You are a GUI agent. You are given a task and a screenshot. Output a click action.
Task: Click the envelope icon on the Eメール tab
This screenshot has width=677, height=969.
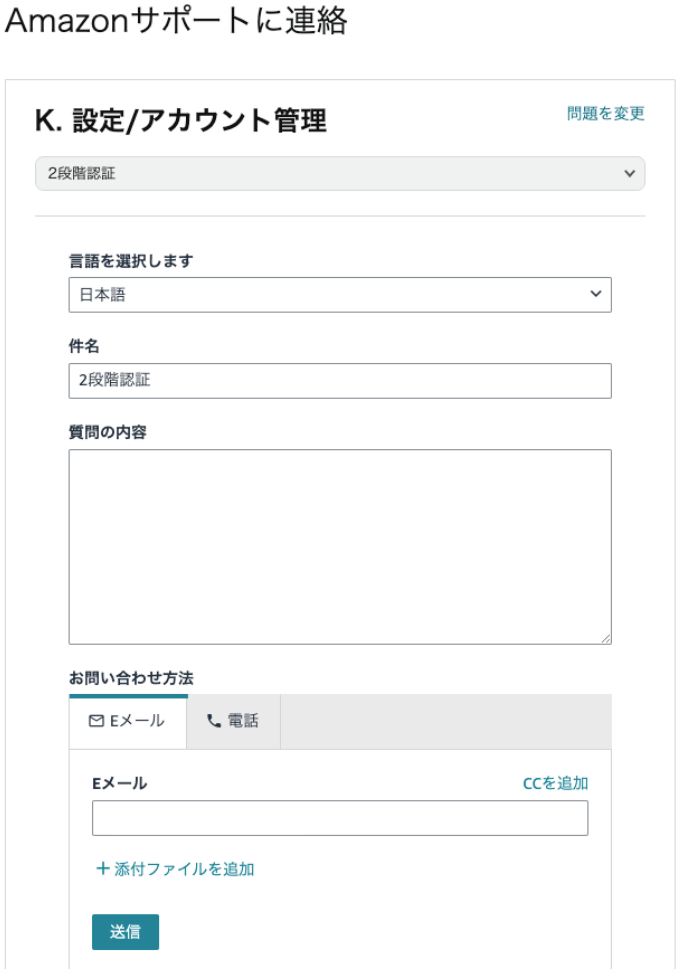tap(95, 721)
